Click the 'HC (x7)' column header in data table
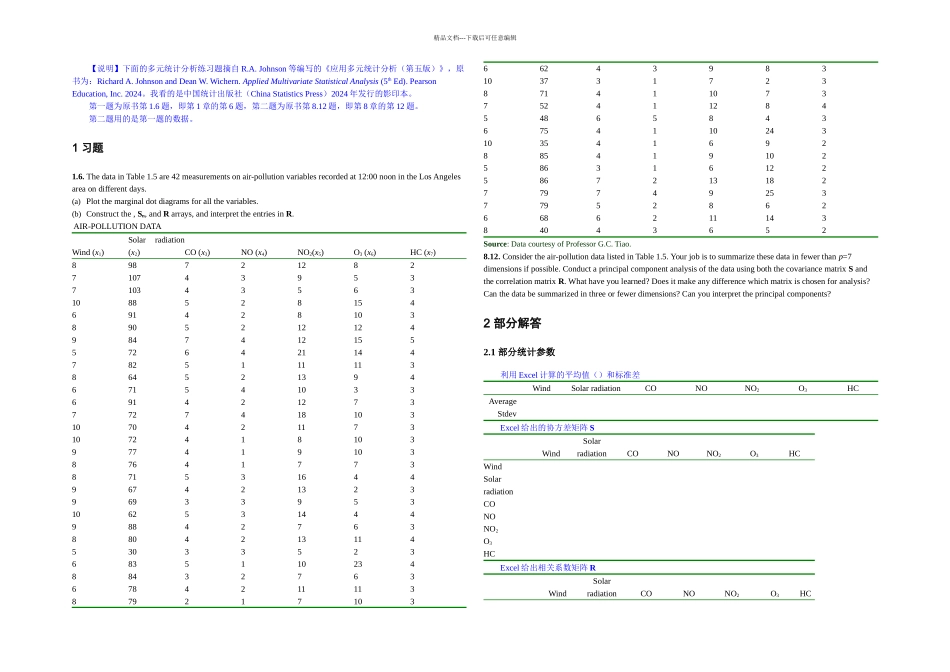The width and height of the screenshot is (950, 672). [423, 253]
